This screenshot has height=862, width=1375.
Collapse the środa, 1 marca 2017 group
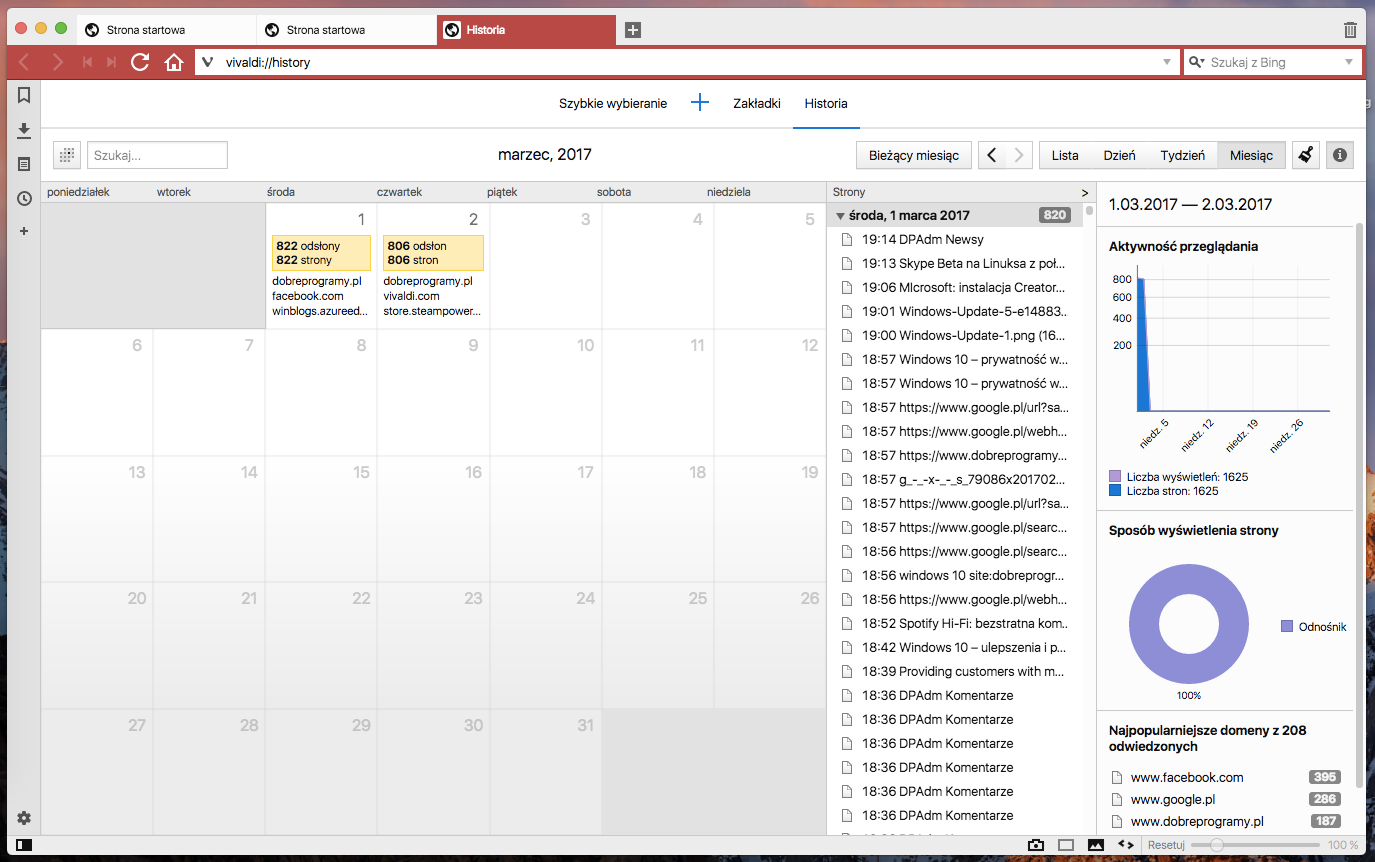[x=840, y=215]
